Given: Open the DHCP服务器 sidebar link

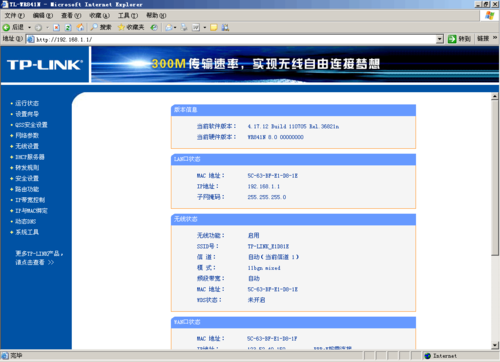Looking at the screenshot, I should [x=30, y=157].
